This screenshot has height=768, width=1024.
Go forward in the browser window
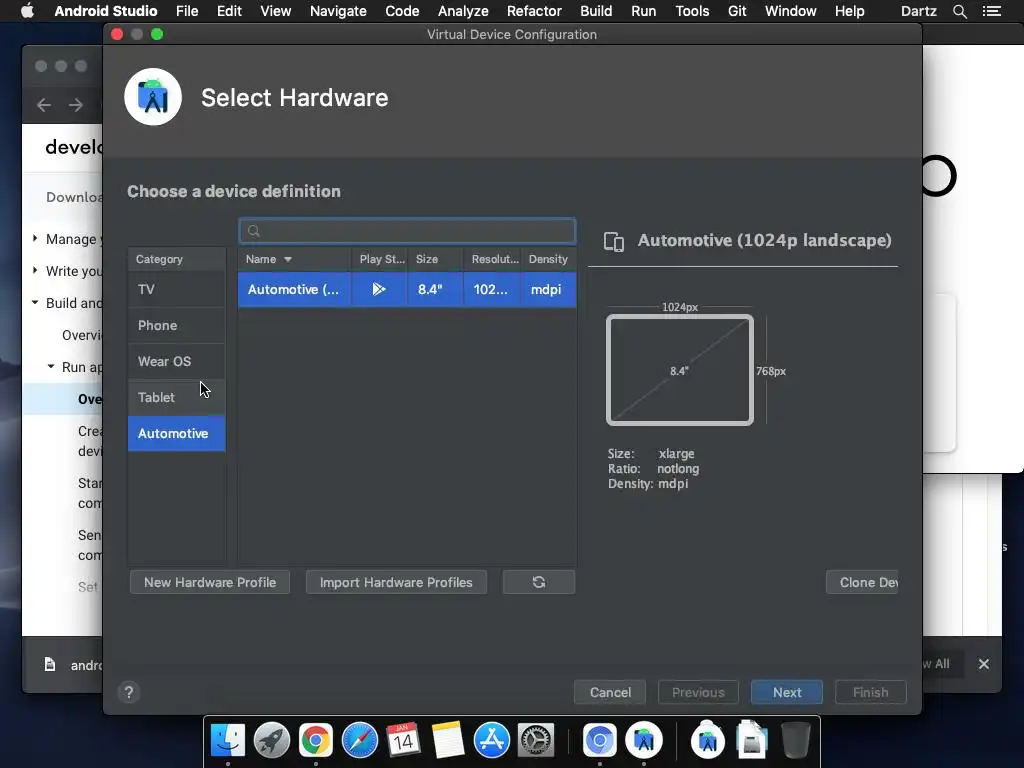76,105
